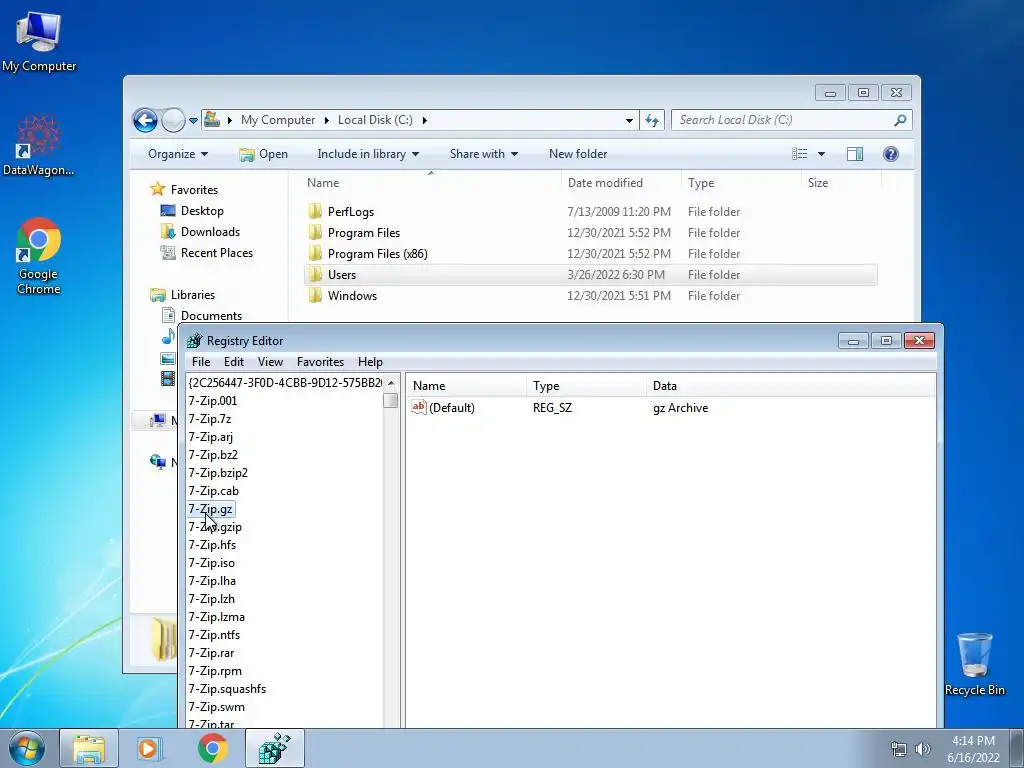Select the Users folder row

pos(590,275)
